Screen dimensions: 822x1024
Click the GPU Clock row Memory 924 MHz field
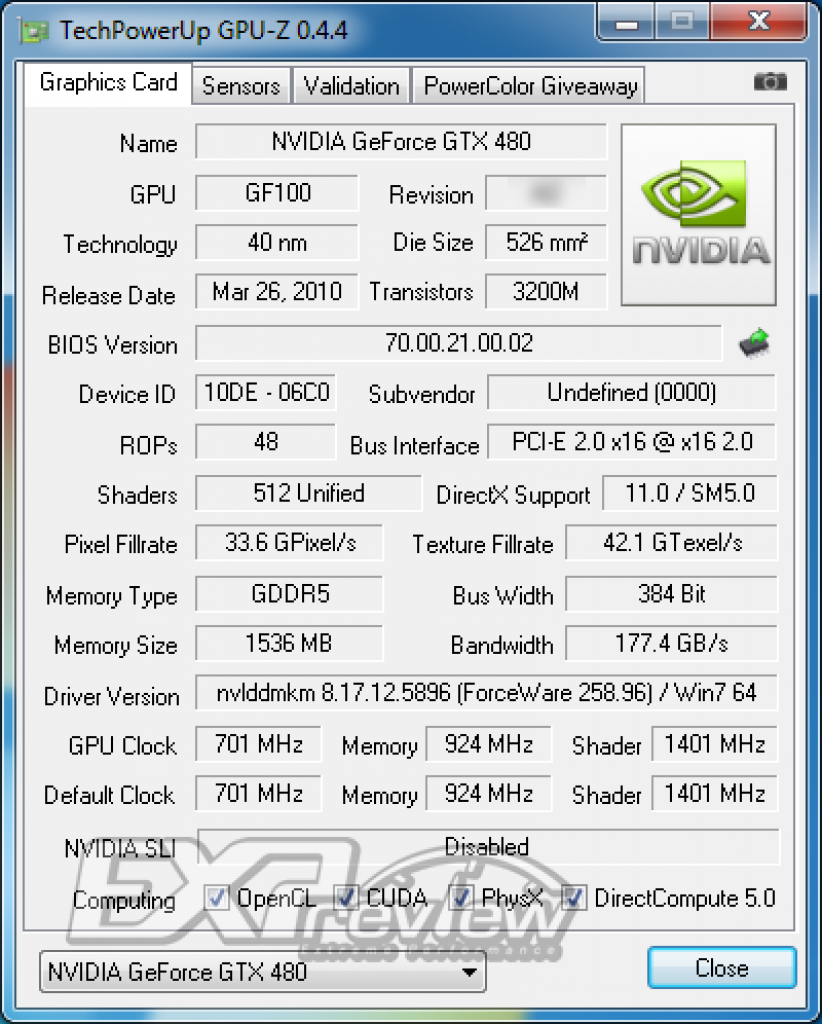[488, 744]
